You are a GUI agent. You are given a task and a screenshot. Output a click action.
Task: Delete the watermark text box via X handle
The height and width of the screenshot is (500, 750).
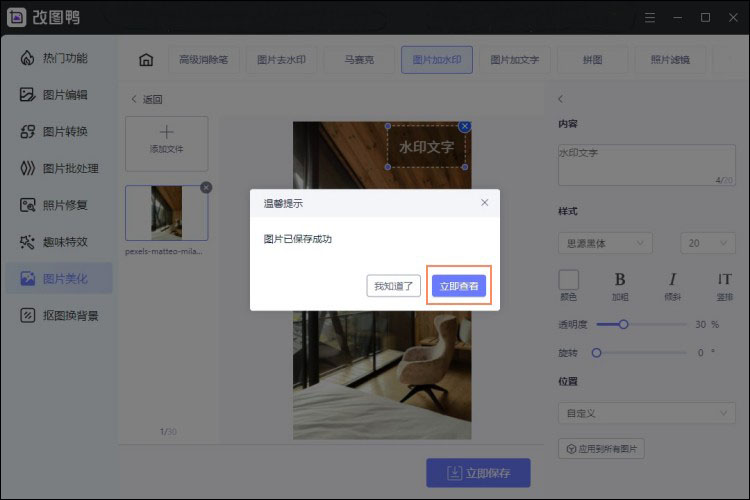click(465, 127)
